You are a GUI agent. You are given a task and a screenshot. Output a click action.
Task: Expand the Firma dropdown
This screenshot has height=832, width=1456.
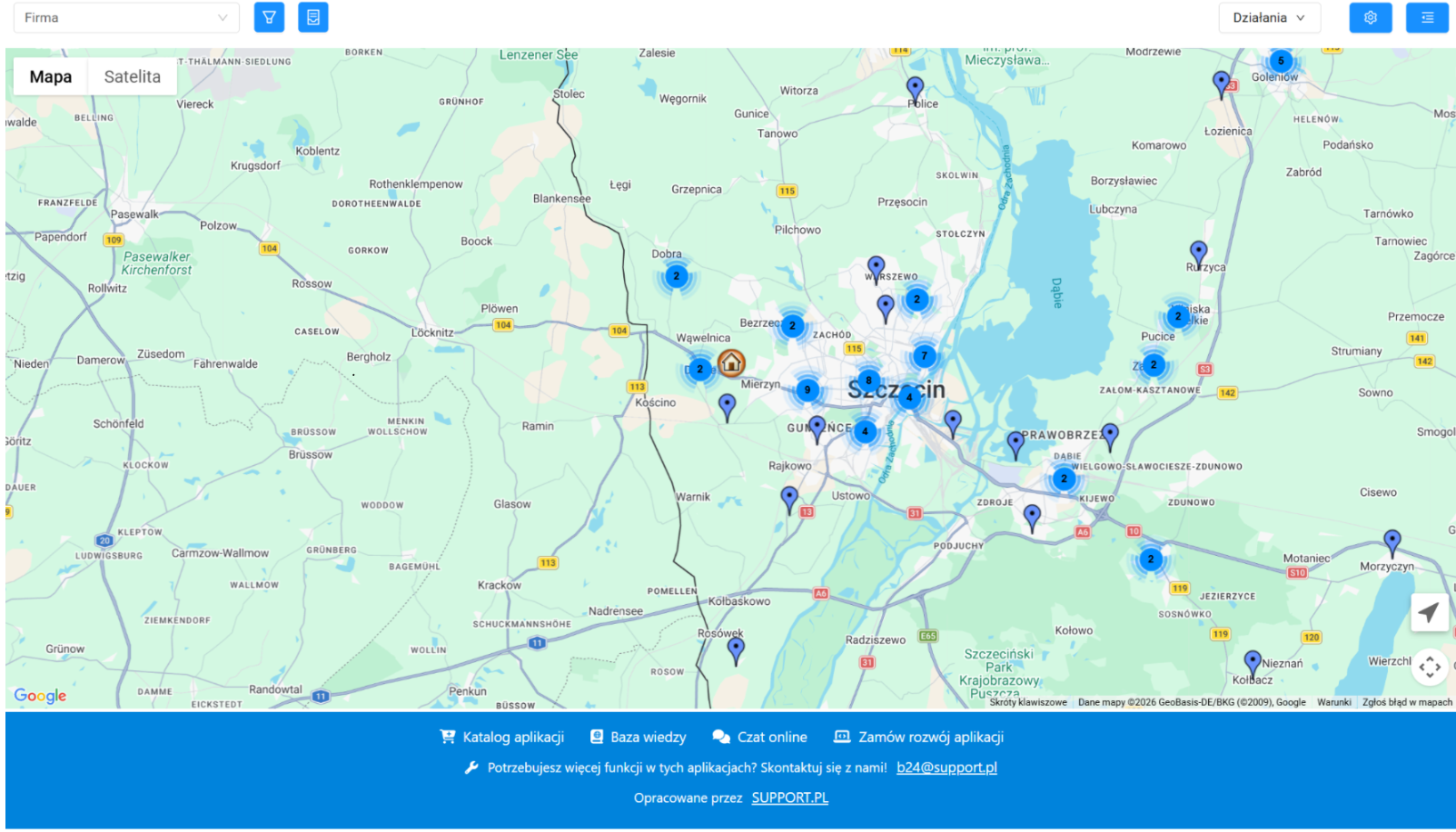[126, 17]
